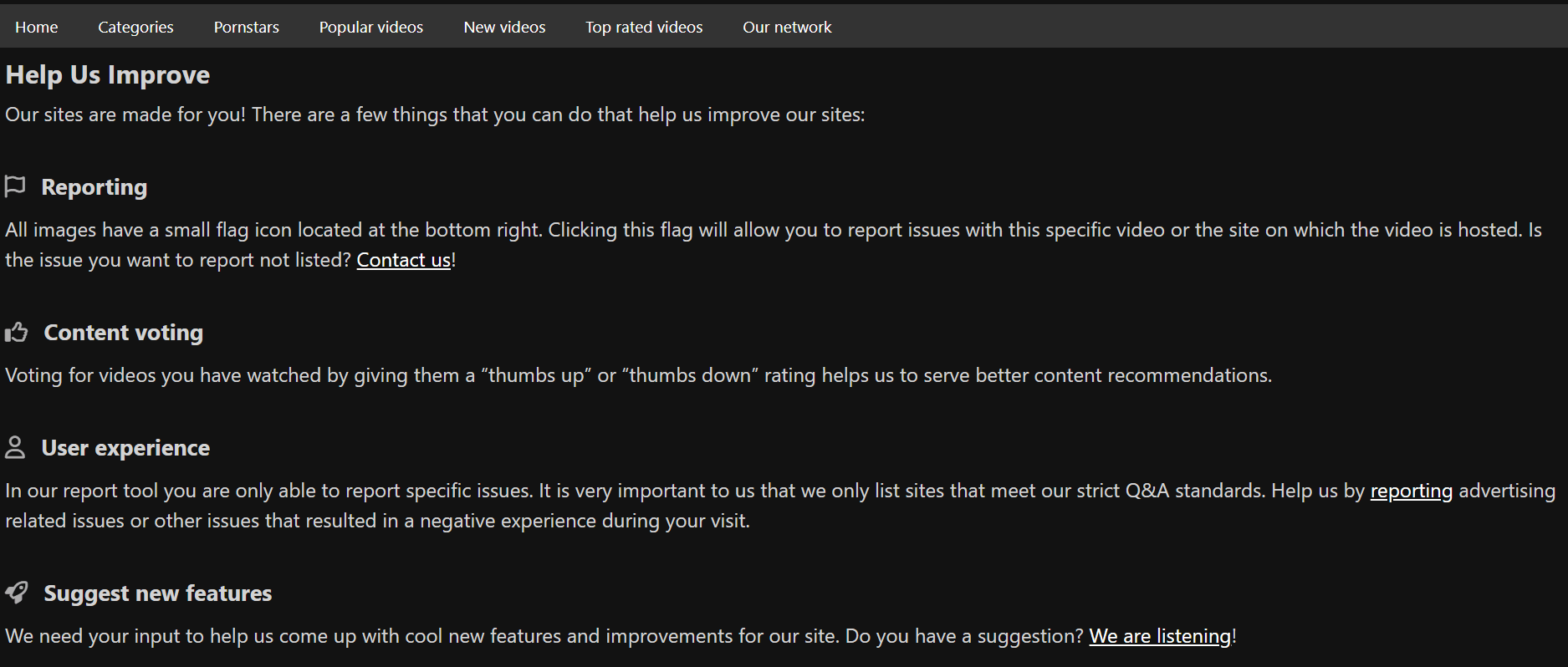
Task: Open the We are listening link
Action: 1160,636
